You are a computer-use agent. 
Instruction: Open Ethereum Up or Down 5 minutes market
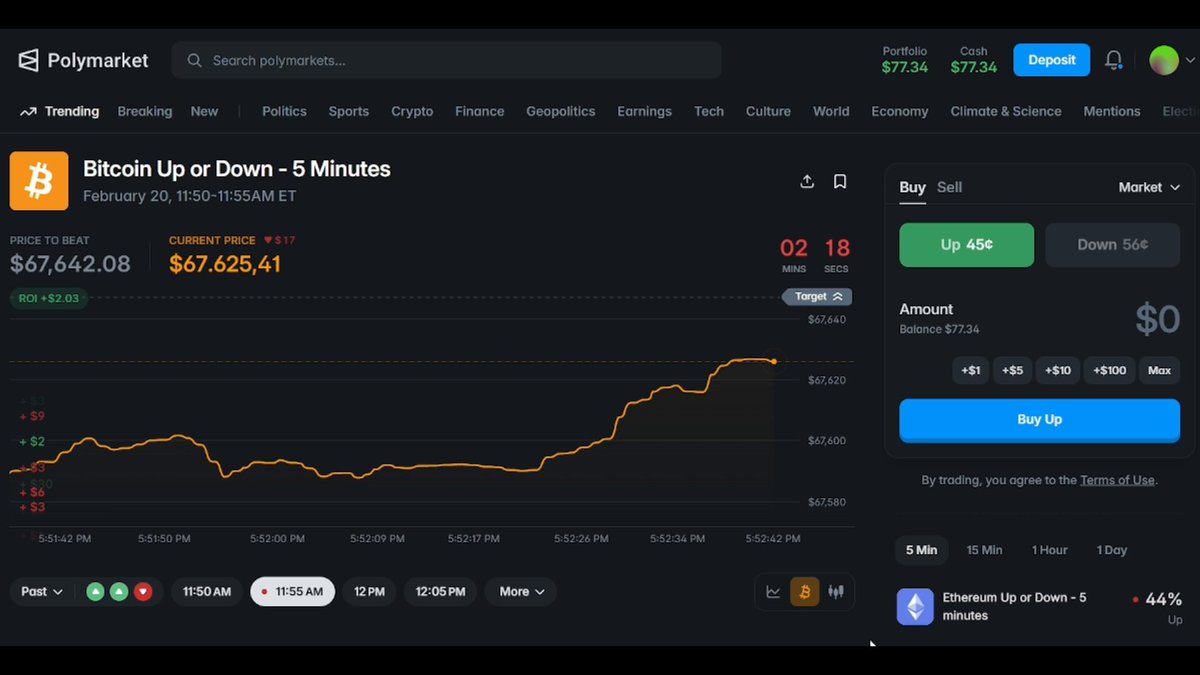click(x=1040, y=607)
